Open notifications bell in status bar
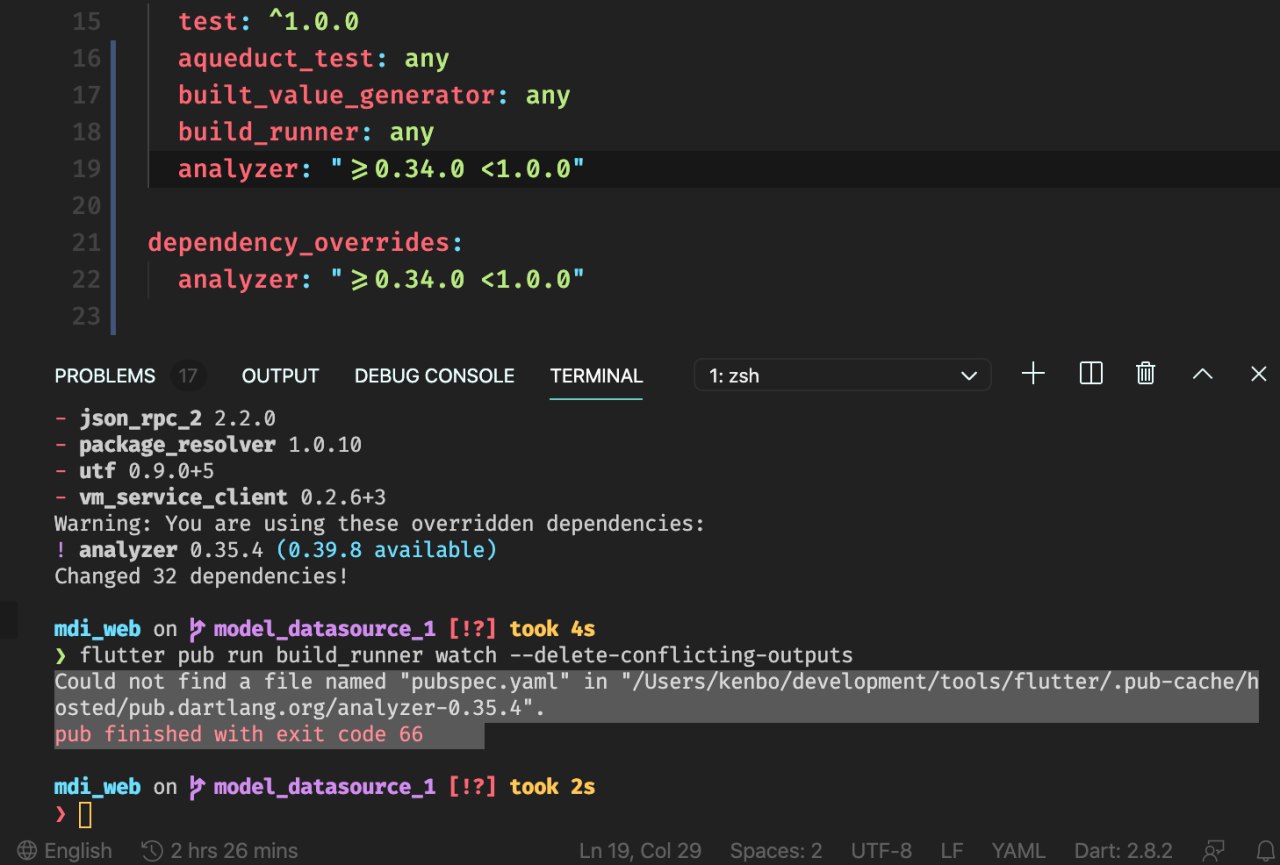 (x=1268, y=851)
